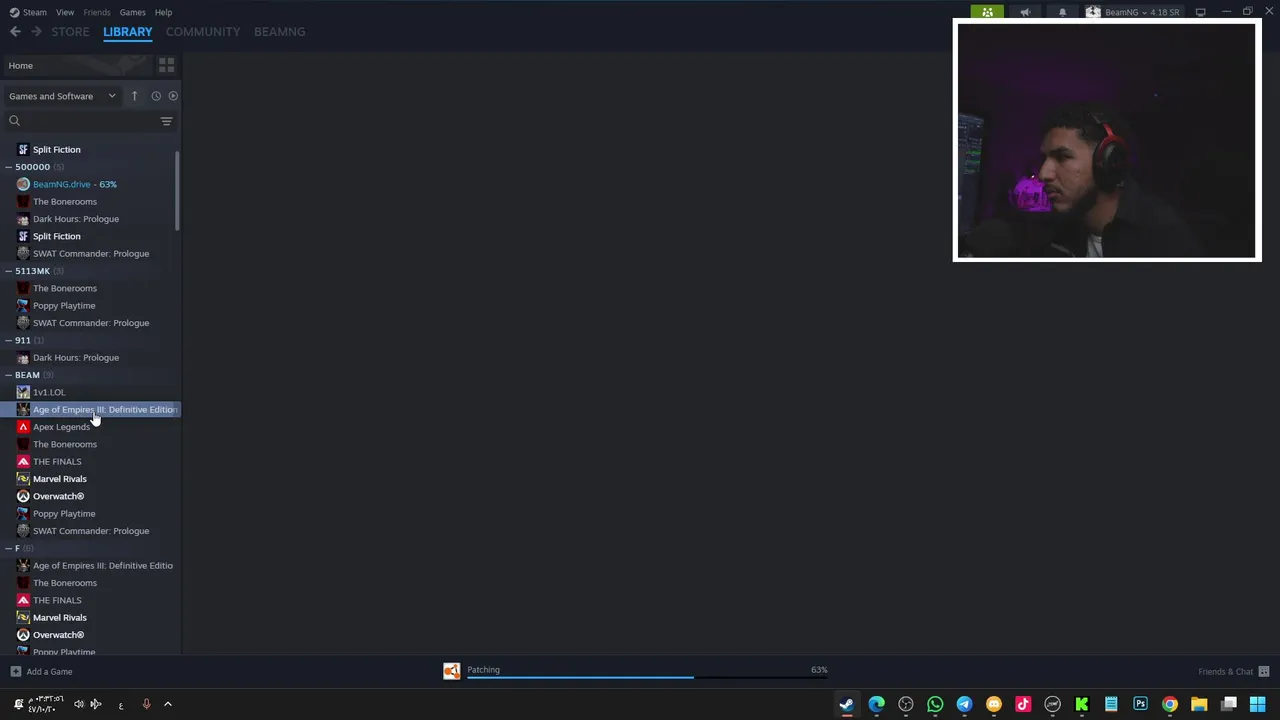Open Telegram from the taskbar
This screenshot has width=1280, height=720.
click(964, 704)
